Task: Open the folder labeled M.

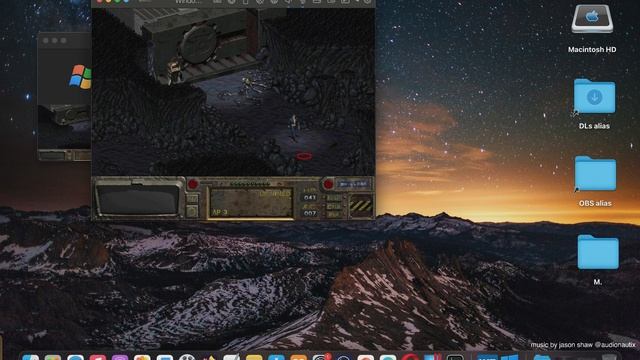Action: (x=598, y=252)
